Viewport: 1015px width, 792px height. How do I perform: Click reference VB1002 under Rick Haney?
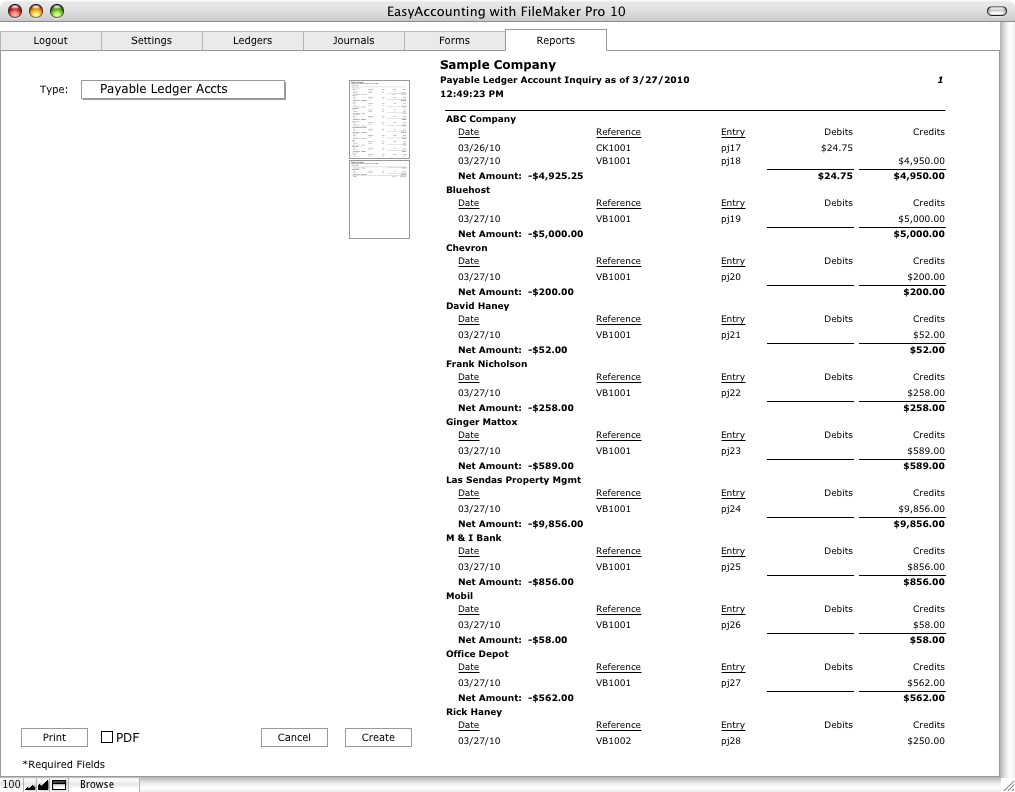(x=613, y=741)
